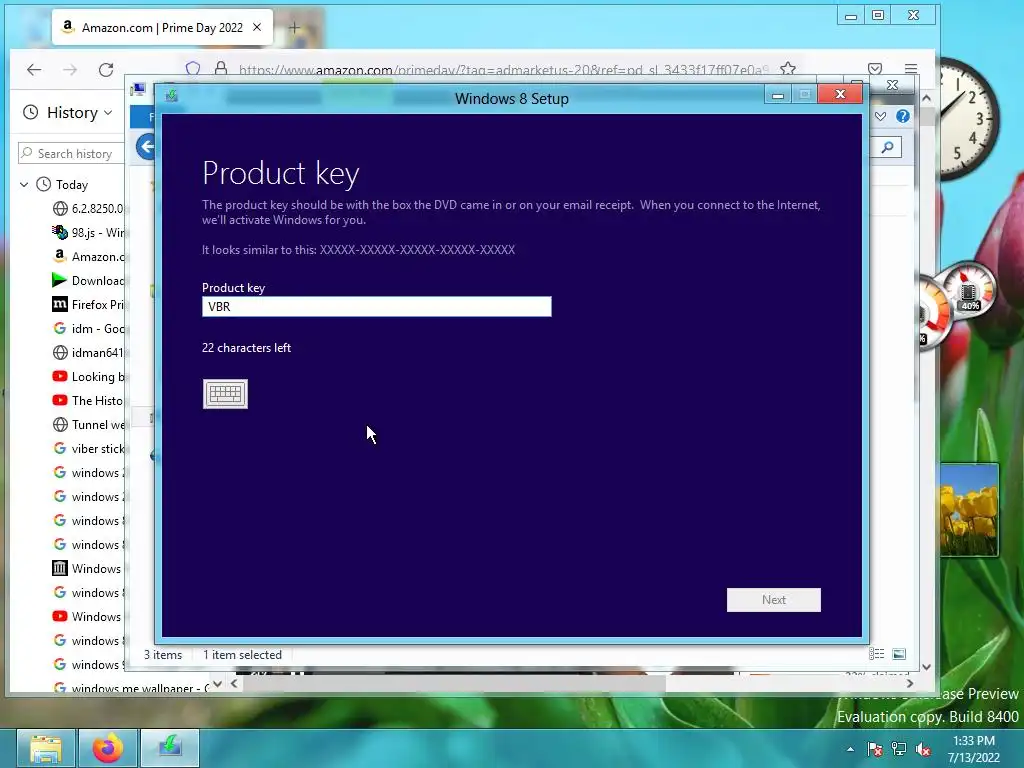Click the horizontal scrollbar right arrow
The image size is (1024, 768).
[910, 683]
